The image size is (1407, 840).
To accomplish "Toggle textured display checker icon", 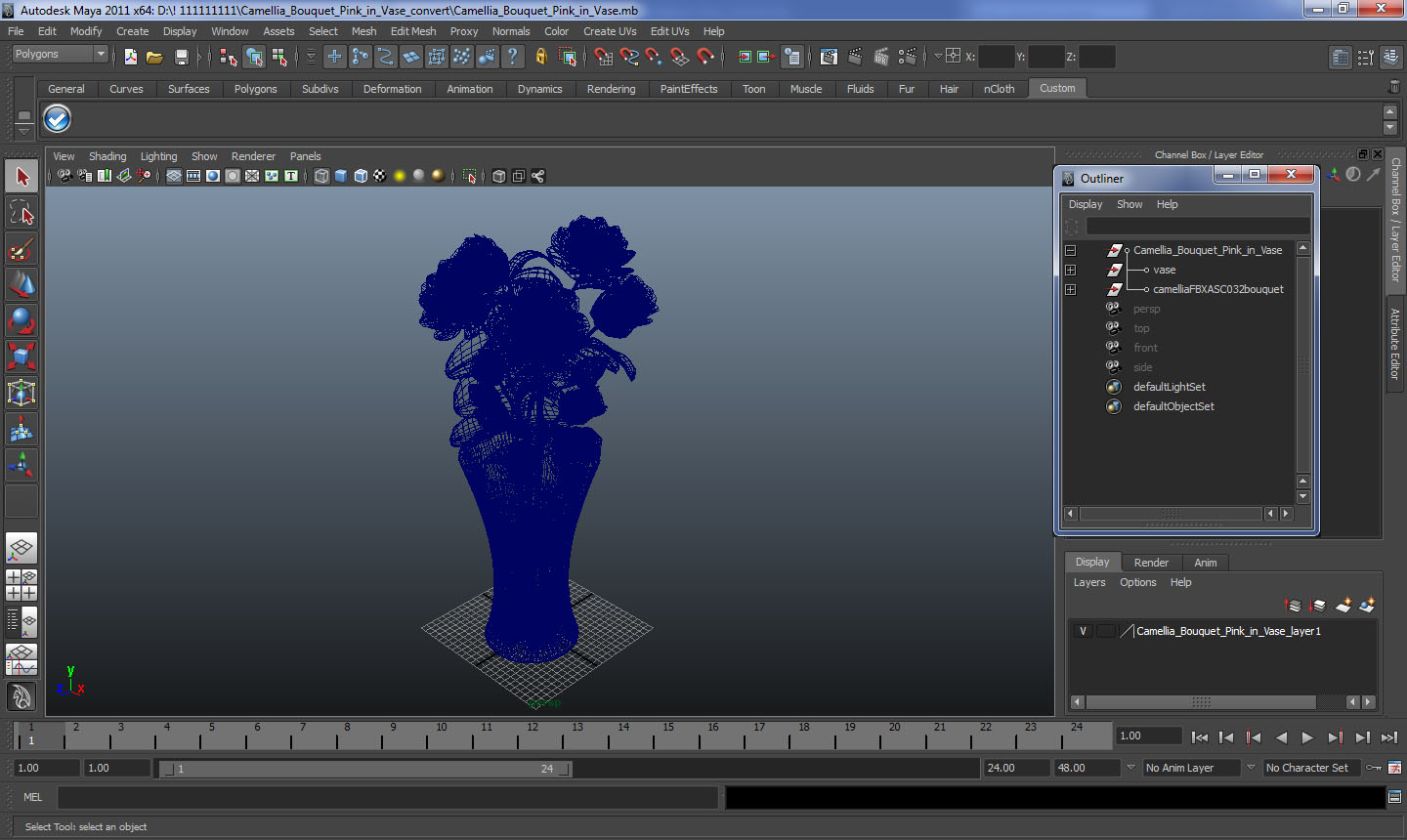I will 380,176.
